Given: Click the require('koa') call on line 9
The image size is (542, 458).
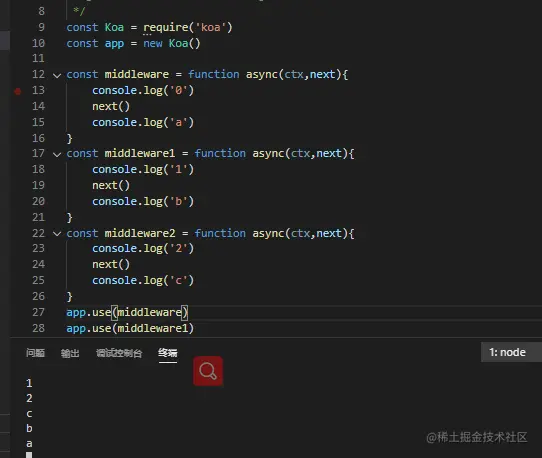Looking at the screenshot, I should [x=188, y=27].
